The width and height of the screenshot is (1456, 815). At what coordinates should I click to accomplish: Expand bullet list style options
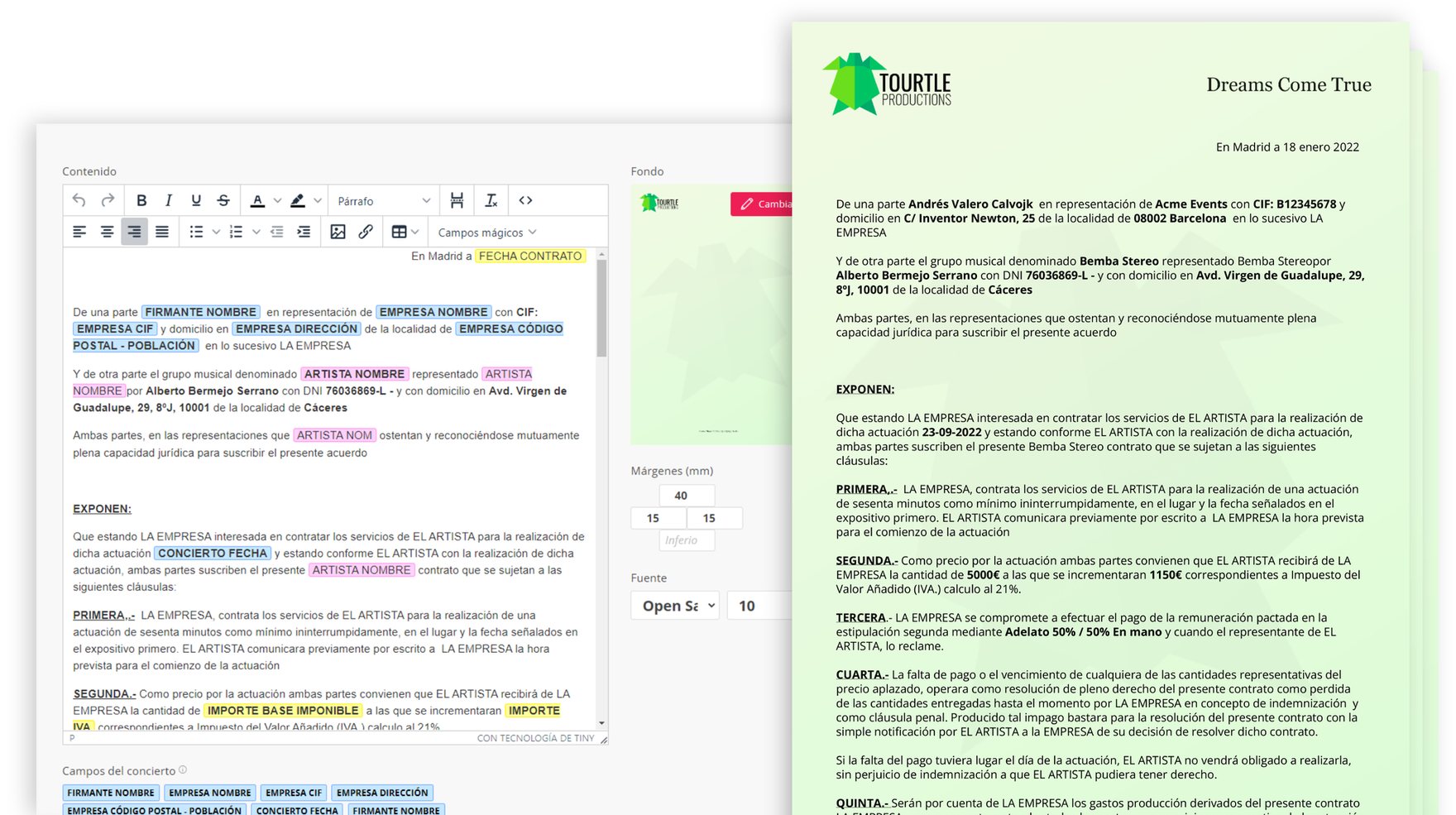(x=216, y=232)
